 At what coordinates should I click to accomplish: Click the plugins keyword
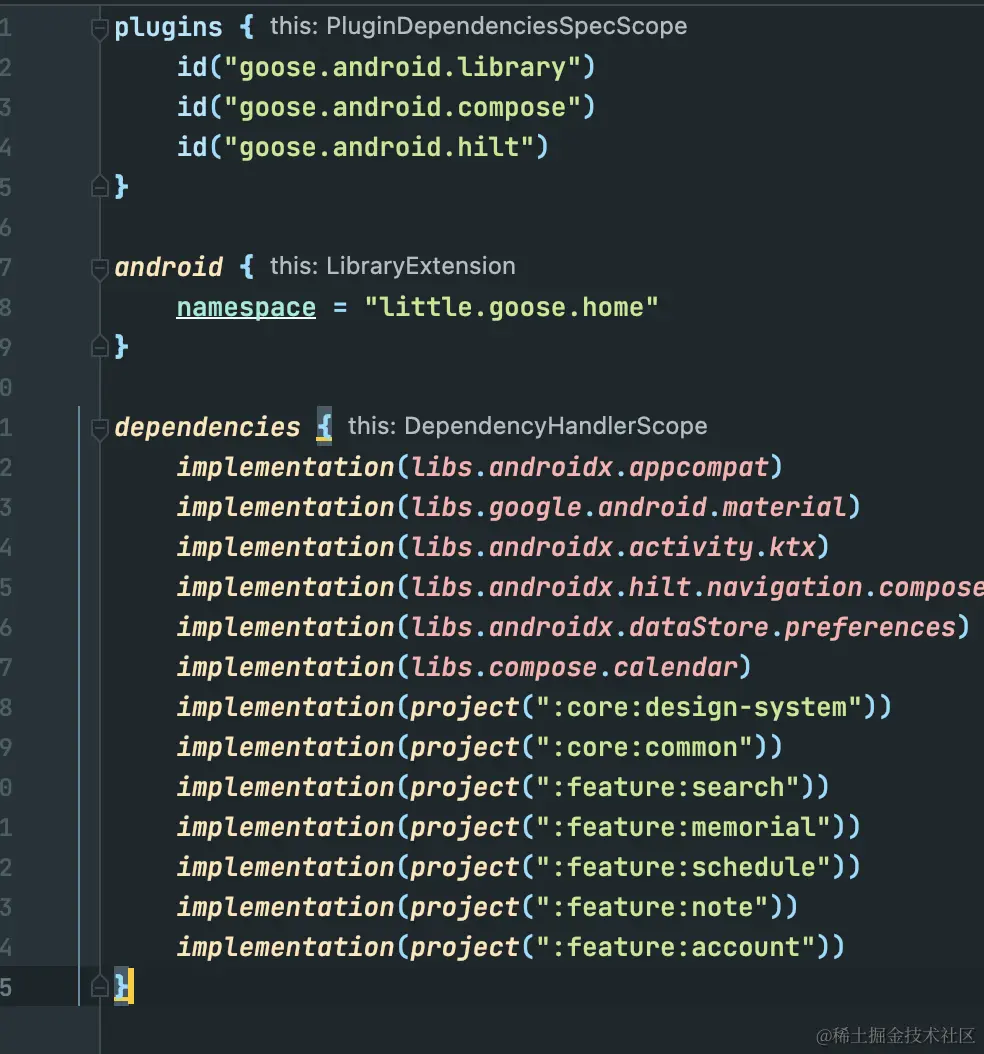coord(168,28)
